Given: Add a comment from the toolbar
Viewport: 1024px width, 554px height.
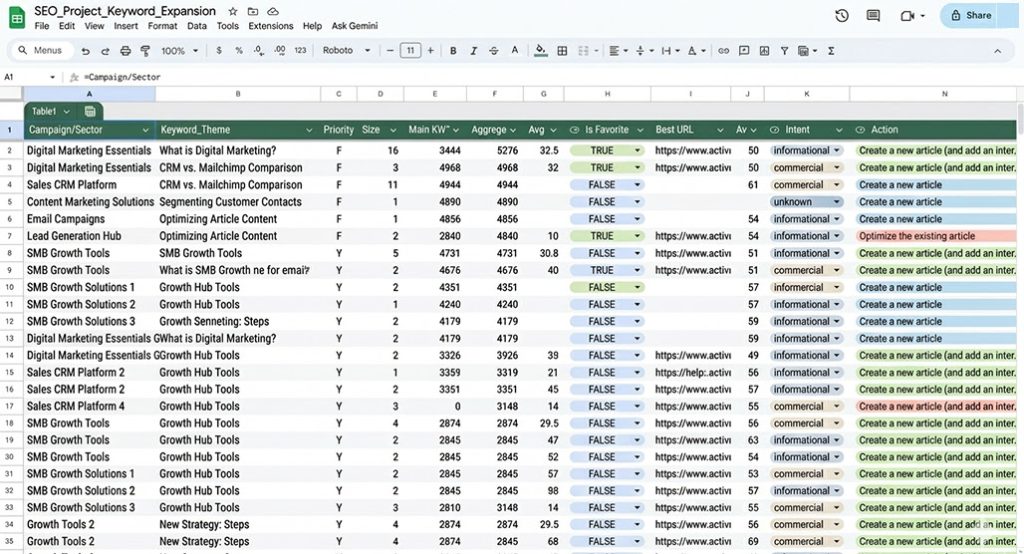Looking at the screenshot, I should (744, 50).
